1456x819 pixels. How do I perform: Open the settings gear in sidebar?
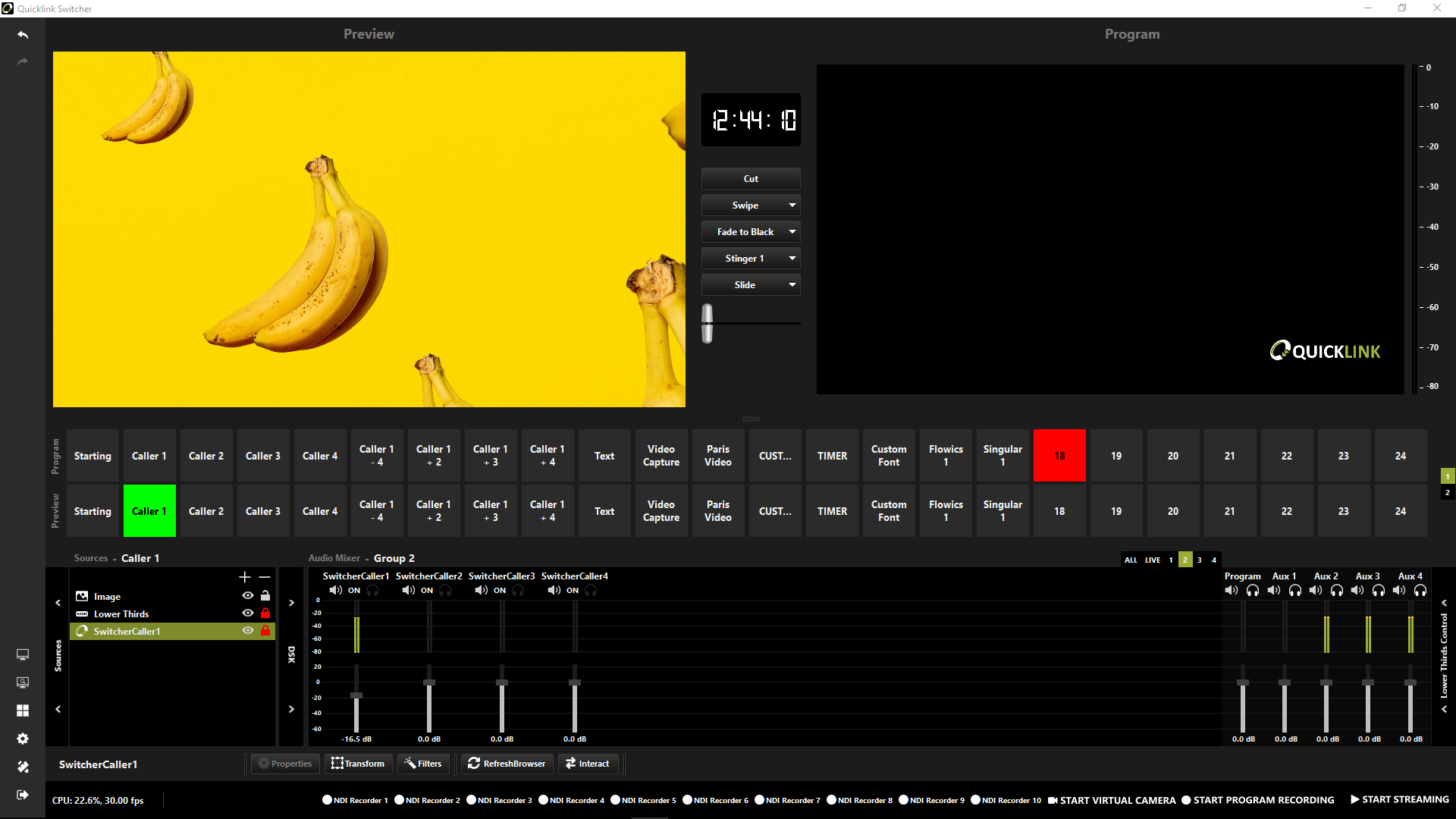coord(23,739)
